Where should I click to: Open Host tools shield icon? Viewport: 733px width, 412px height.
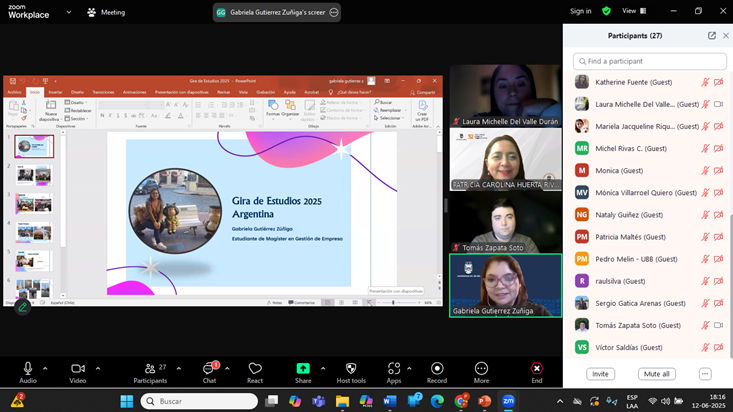tap(351, 369)
